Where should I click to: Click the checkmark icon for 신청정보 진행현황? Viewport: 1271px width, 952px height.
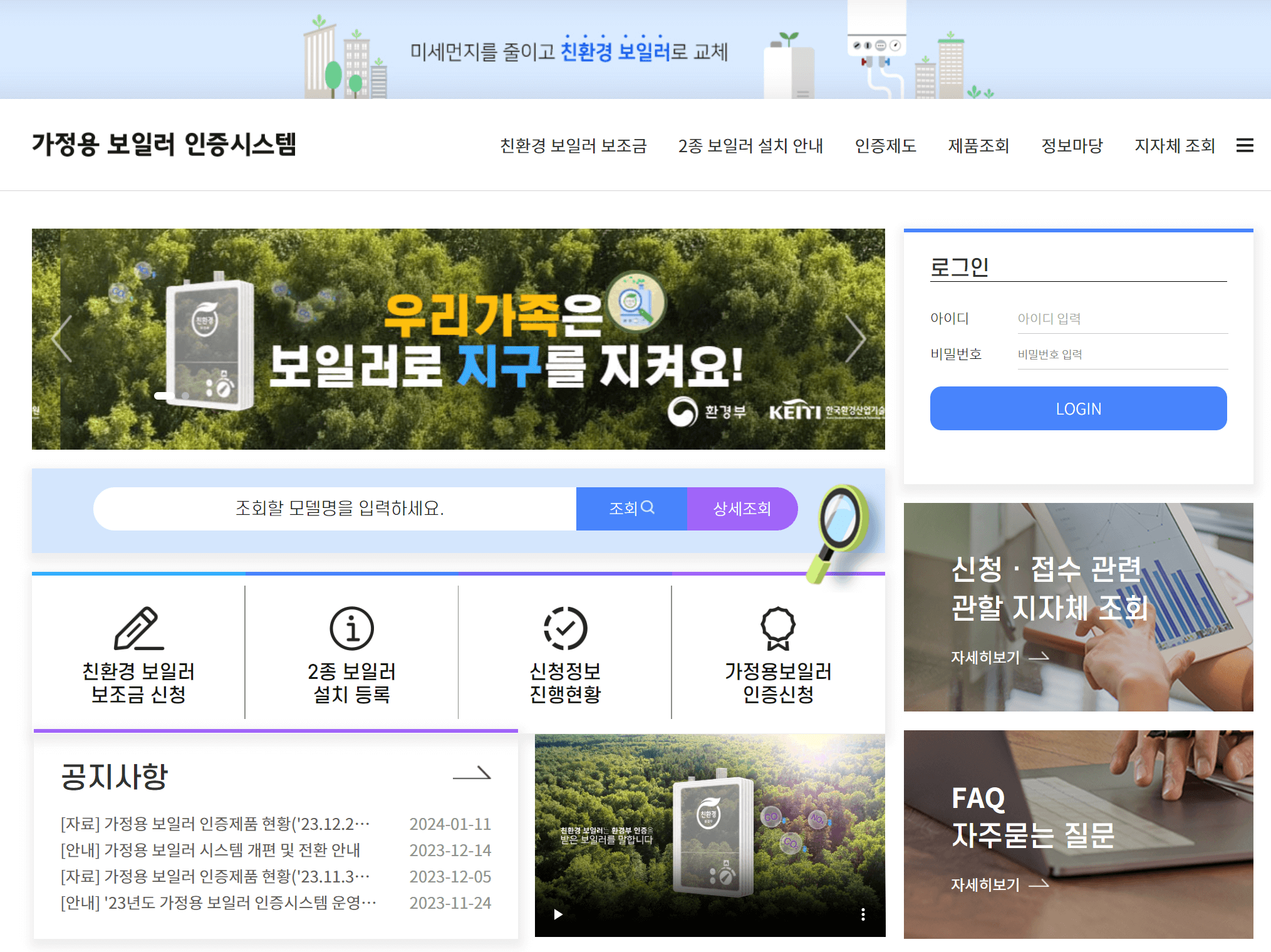click(x=565, y=628)
